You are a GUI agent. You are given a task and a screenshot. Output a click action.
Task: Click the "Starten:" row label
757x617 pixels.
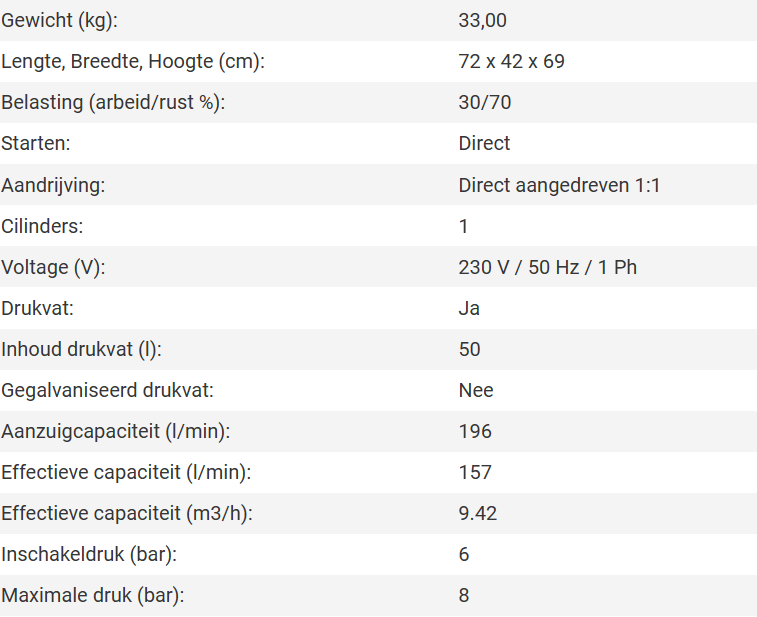(x=36, y=143)
